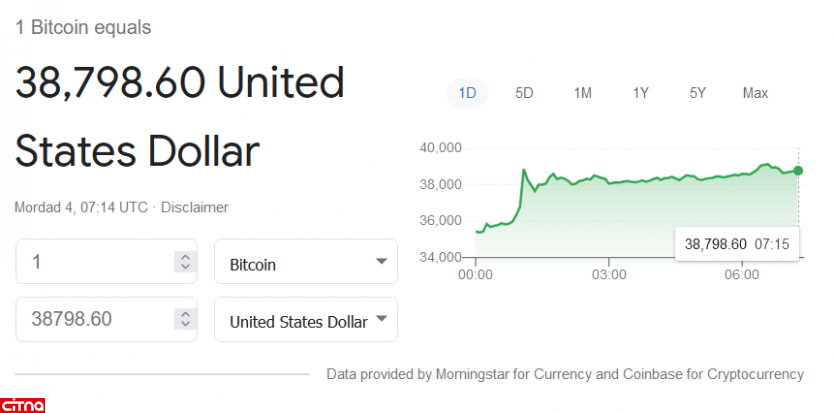Select the 1D chart range tab
The image size is (835, 413).
tap(467, 93)
